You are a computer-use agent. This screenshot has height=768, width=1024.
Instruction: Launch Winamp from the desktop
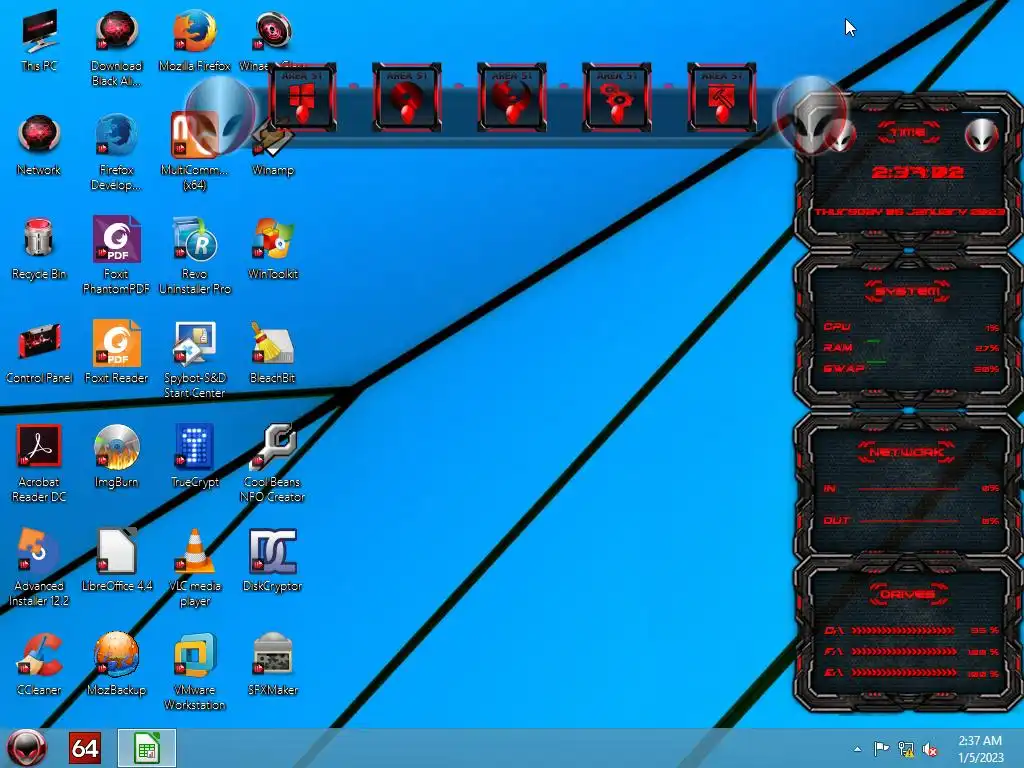coord(272,150)
